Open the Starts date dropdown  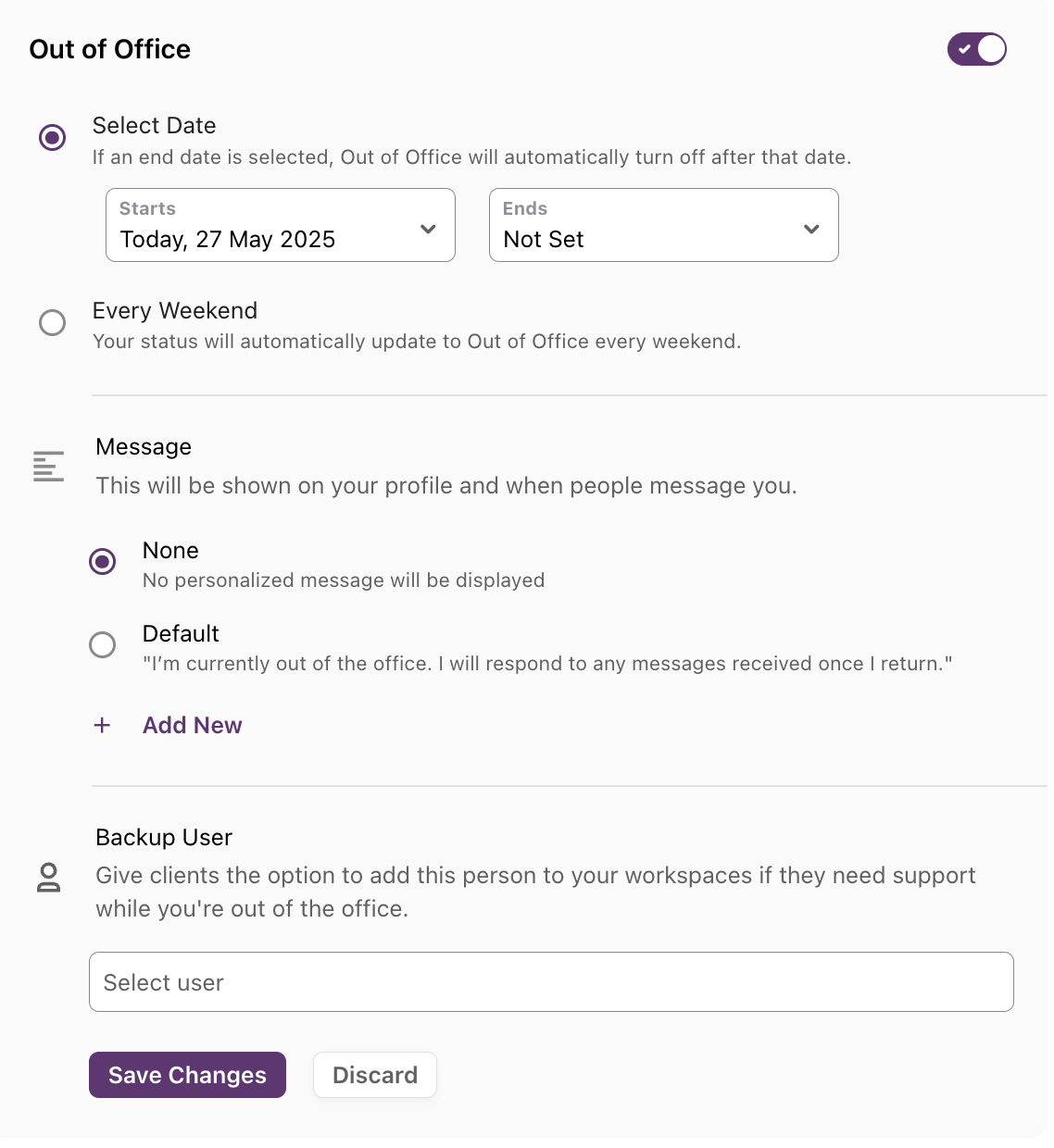[x=280, y=225]
